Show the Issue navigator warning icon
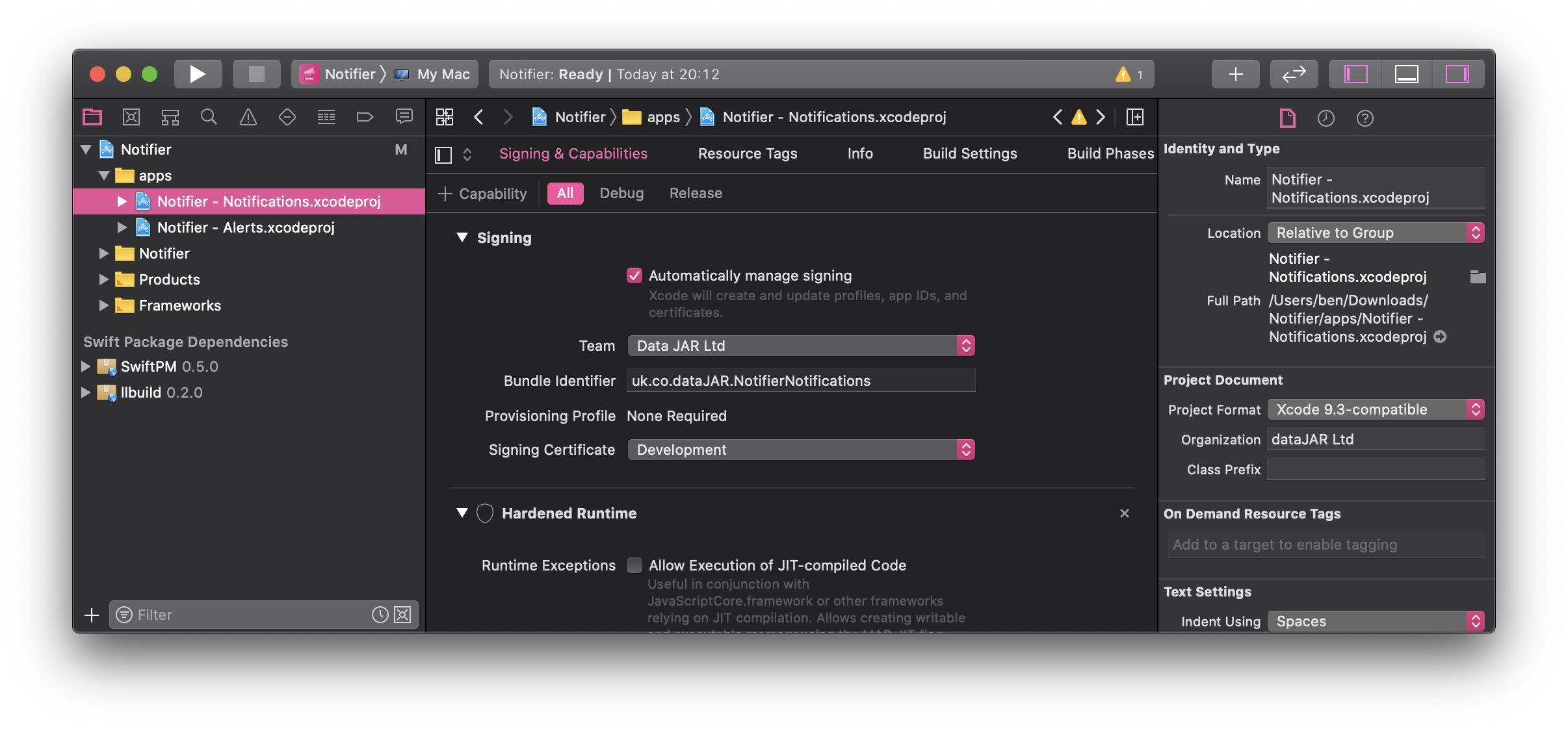Image resolution: width=1568 pixels, height=729 pixels. pyautogui.click(x=248, y=117)
